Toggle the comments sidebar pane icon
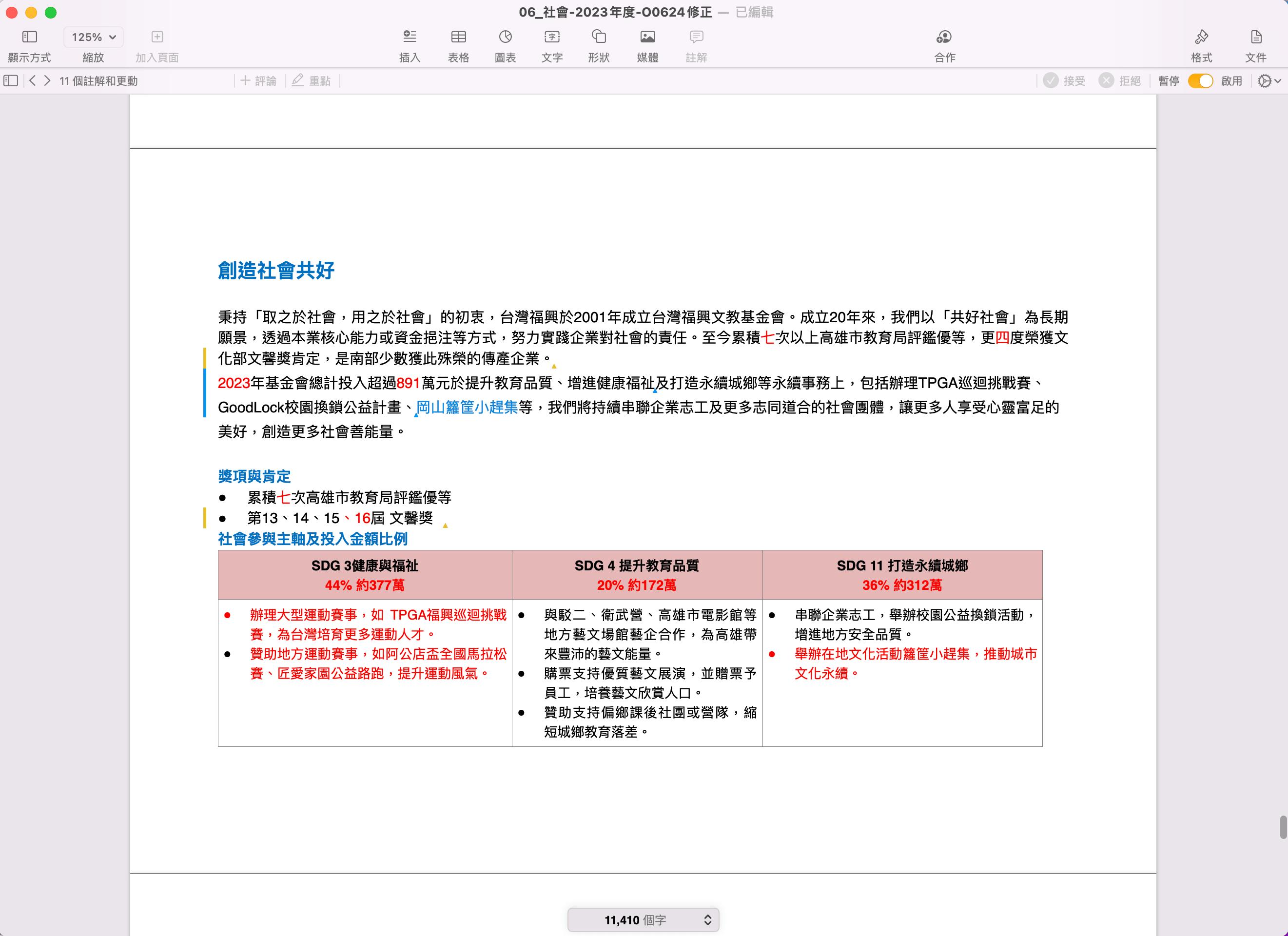 point(11,80)
